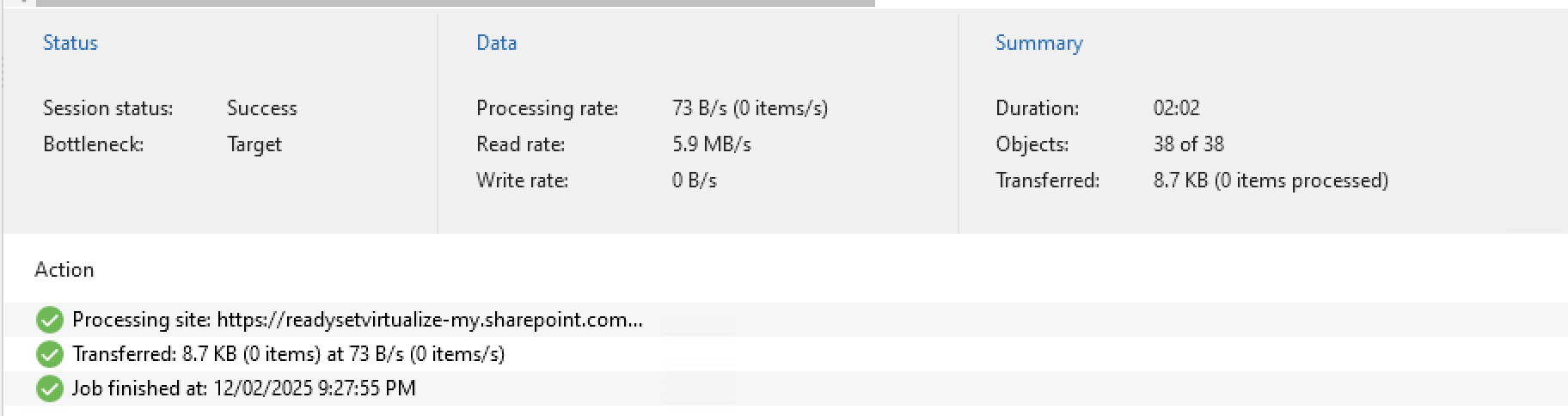Select the Processing site action row
This screenshot has height=416, width=1568.
click(786, 320)
